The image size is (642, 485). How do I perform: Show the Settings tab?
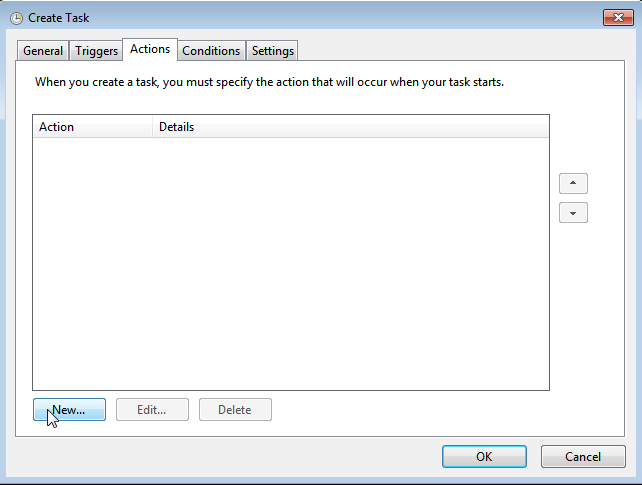[x=273, y=51]
